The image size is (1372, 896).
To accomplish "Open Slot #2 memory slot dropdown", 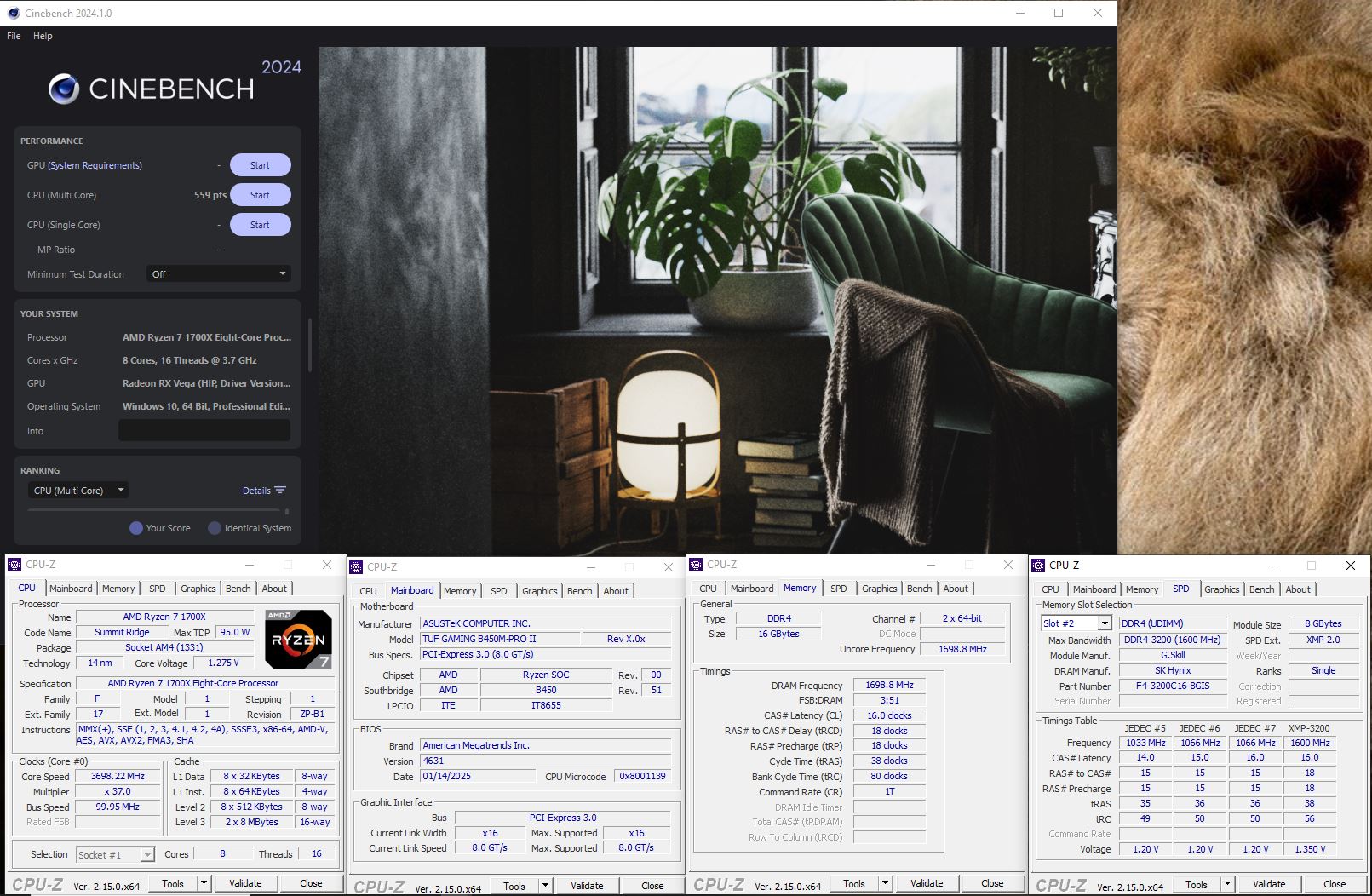I will click(x=1076, y=623).
